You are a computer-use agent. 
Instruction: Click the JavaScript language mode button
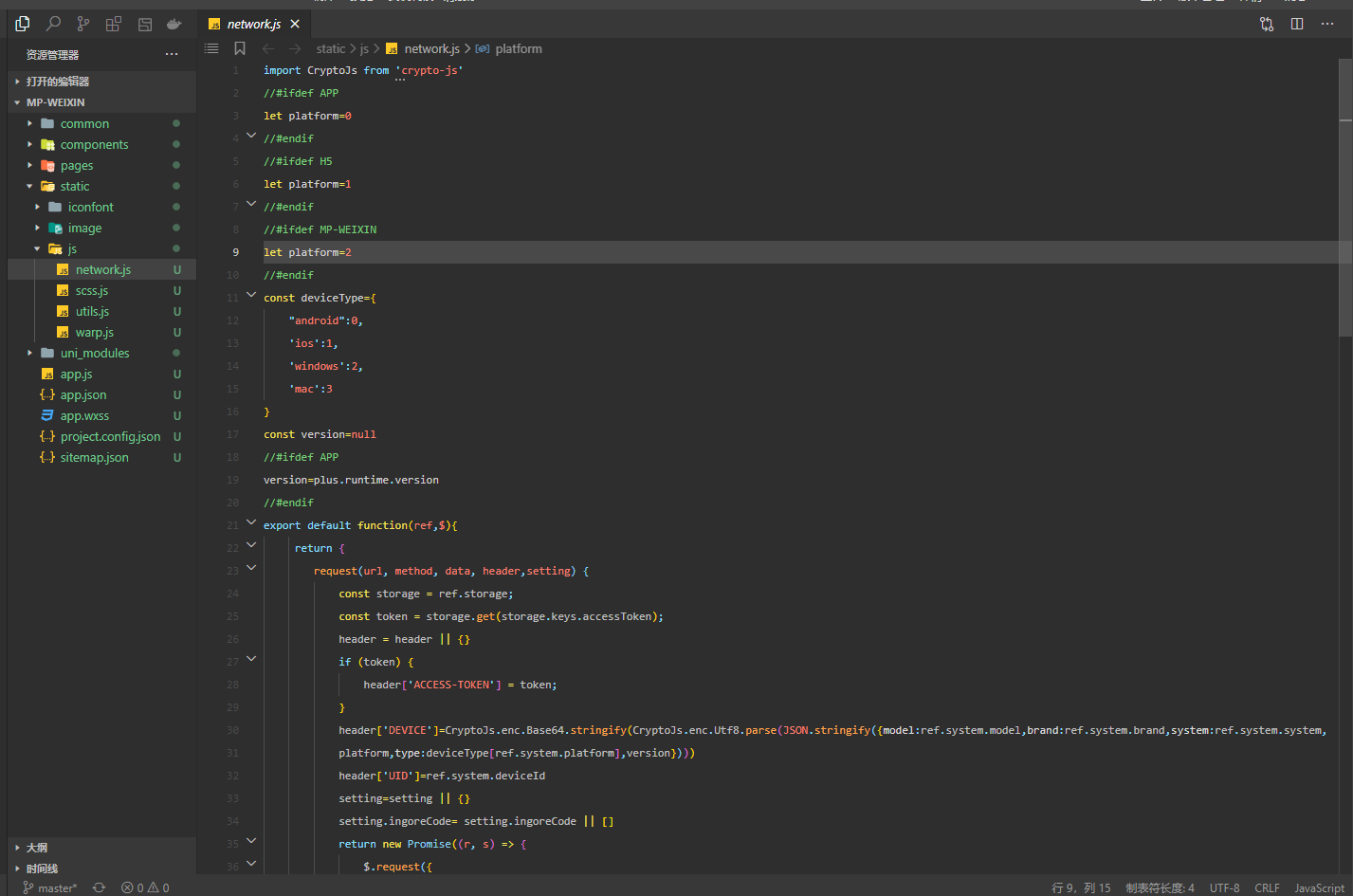(x=1319, y=887)
